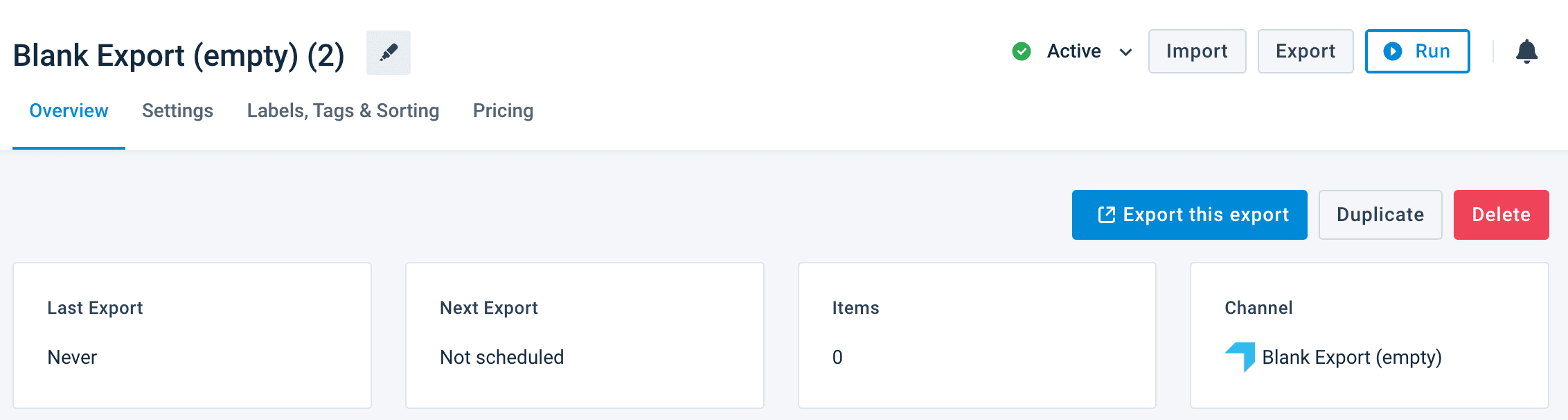The width and height of the screenshot is (1568, 420).
Task: Click the Items count card
Action: pos(977,335)
